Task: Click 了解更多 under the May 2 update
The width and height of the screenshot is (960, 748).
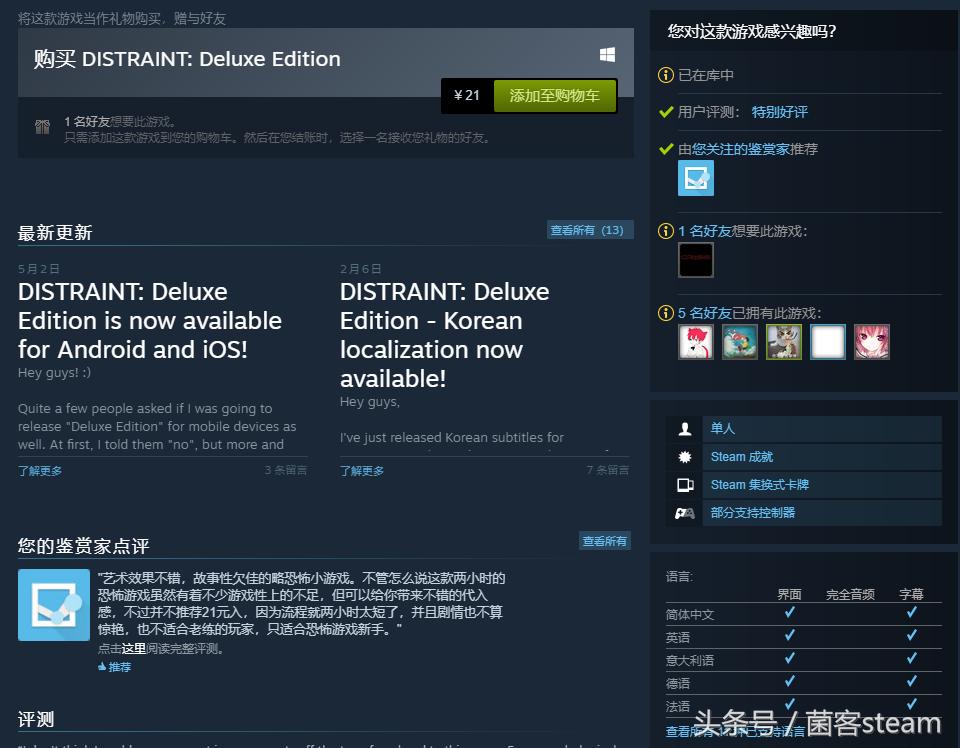Action: point(40,471)
